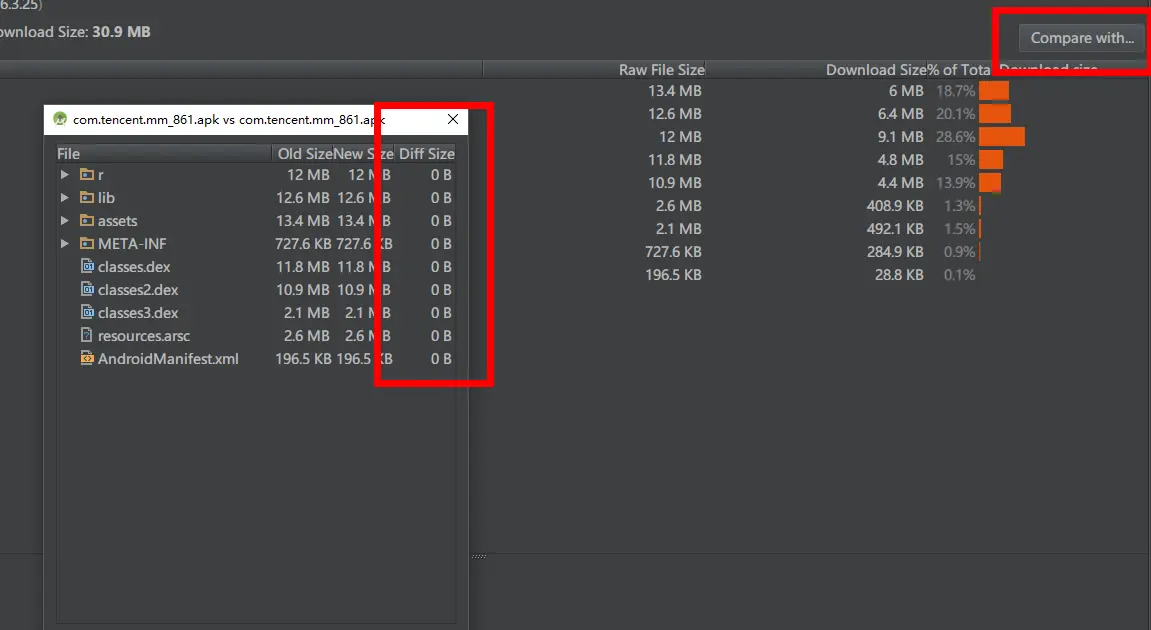
Task: Click the assets folder icon
Action: pos(87,220)
